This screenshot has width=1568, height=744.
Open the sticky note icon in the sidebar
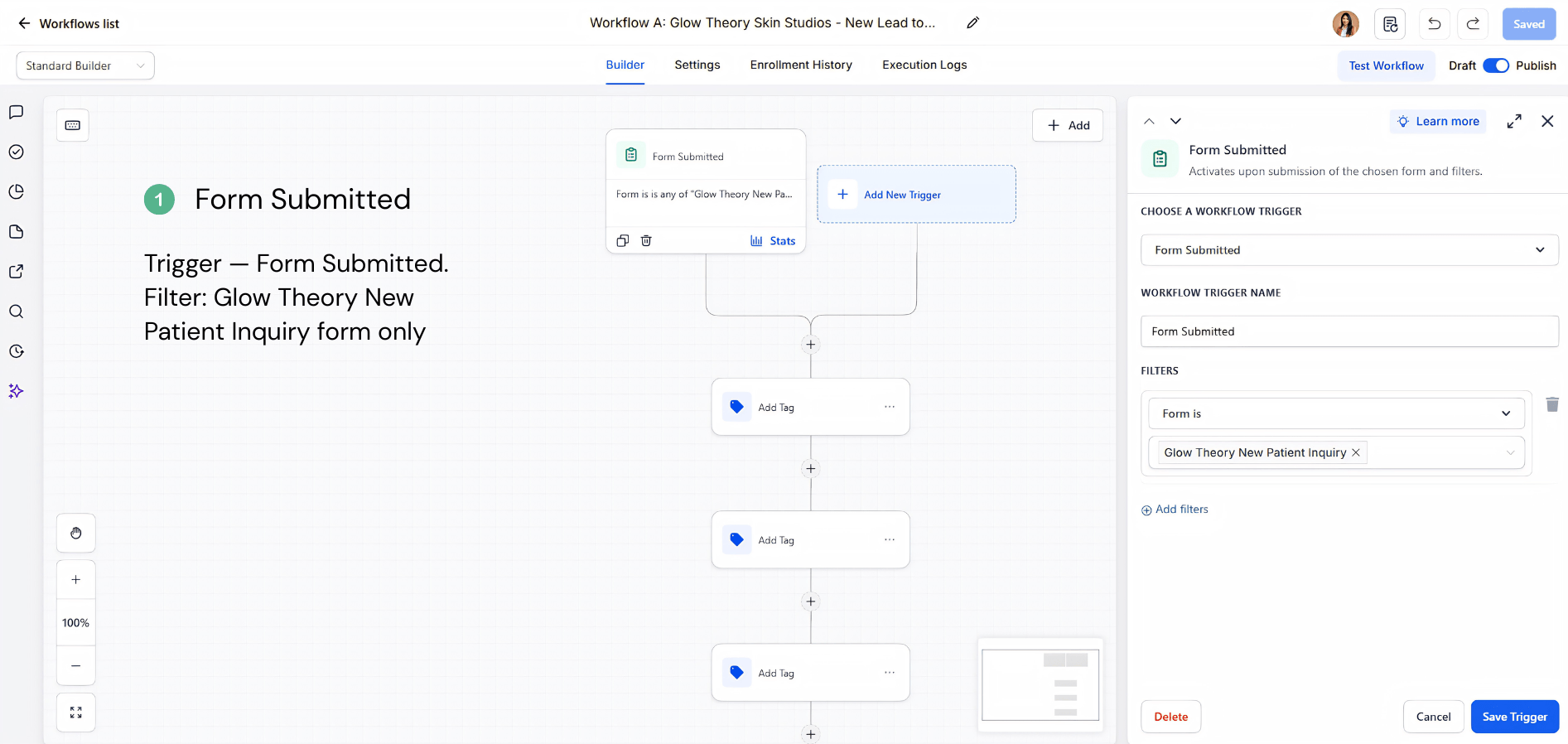tap(16, 231)
